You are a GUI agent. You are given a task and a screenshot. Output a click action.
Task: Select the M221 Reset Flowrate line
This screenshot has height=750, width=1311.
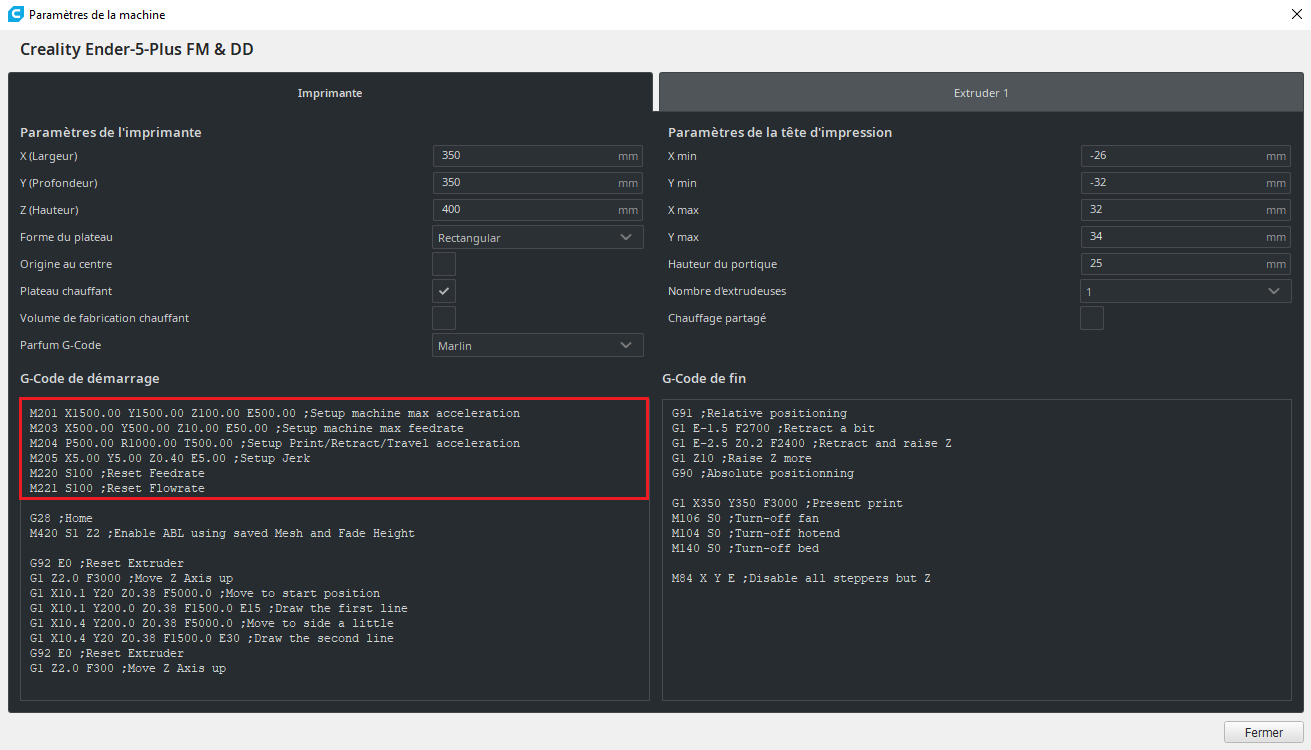click(117, 488)
